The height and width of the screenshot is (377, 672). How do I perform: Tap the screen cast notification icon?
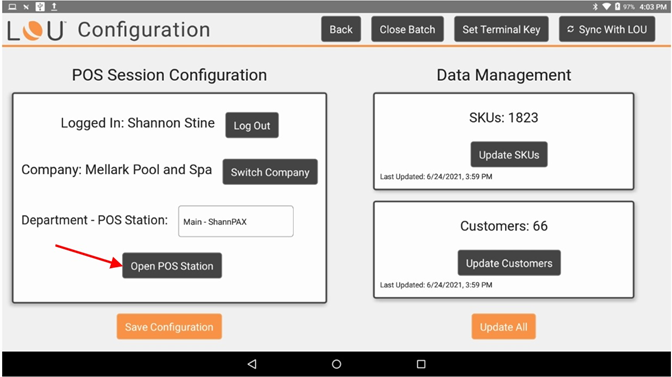(x=12, y=6)
